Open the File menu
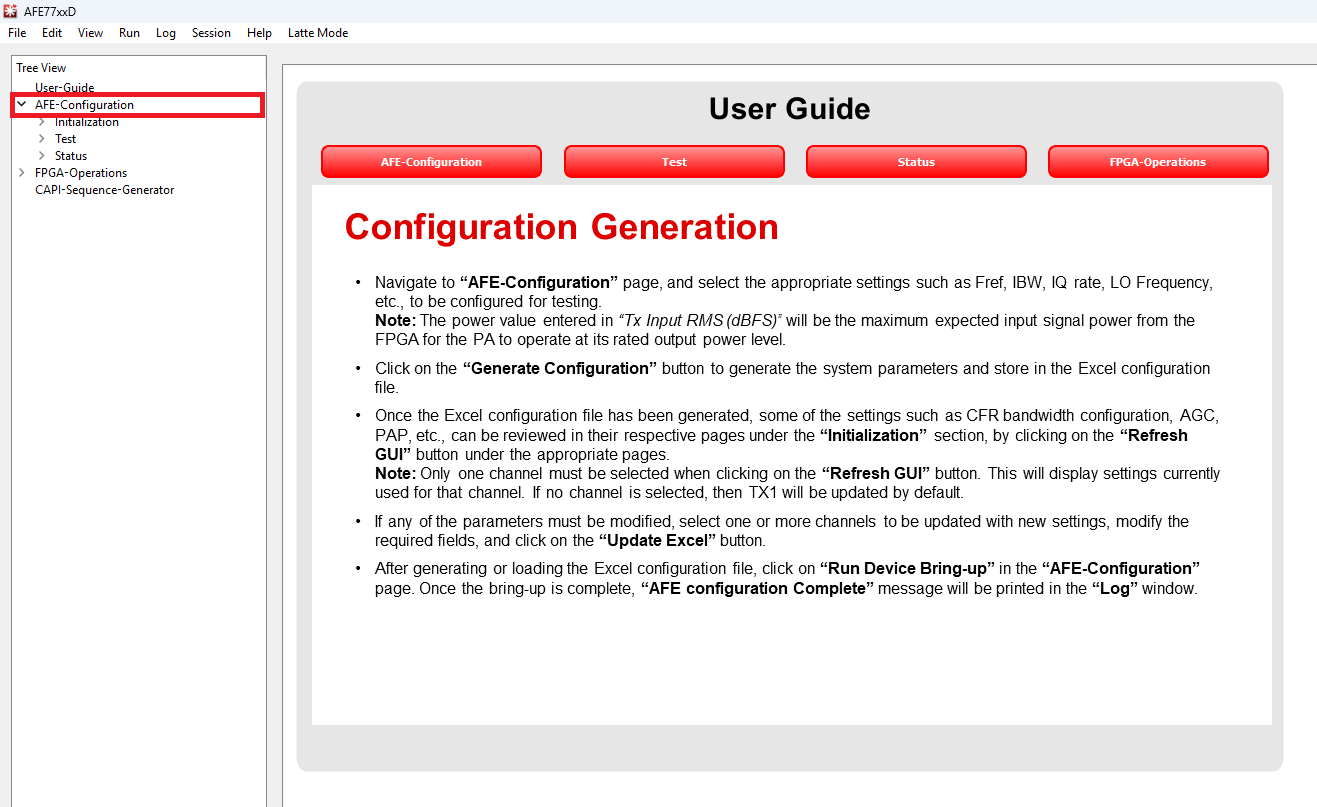The height and width of the screenshot is (807, 1317). (x=17, y=33)
